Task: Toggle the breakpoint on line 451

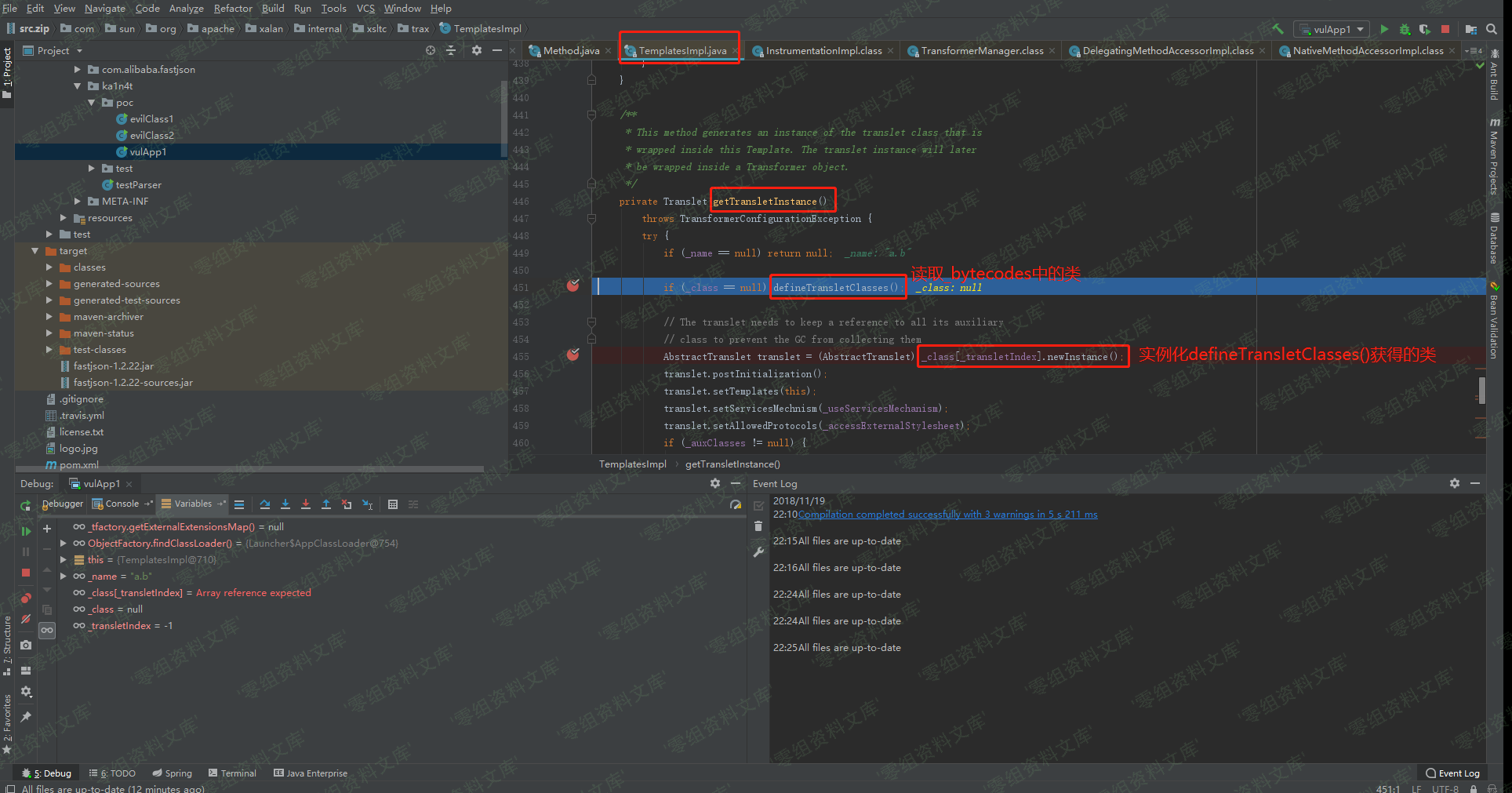Action: [x=573, y=286]
